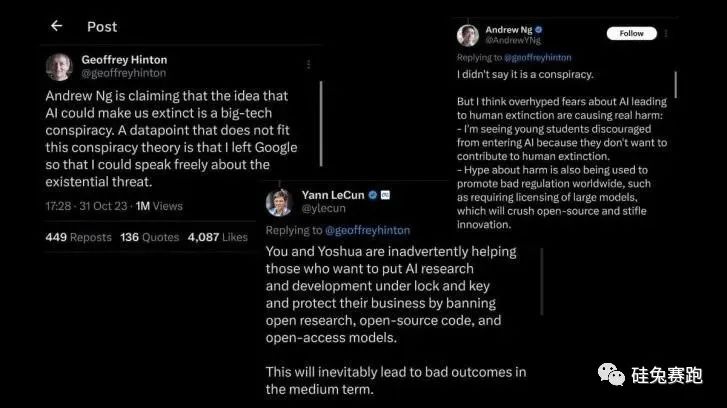
Task: Click the WeChat logo in the watermark
Action: click(611, 374)
